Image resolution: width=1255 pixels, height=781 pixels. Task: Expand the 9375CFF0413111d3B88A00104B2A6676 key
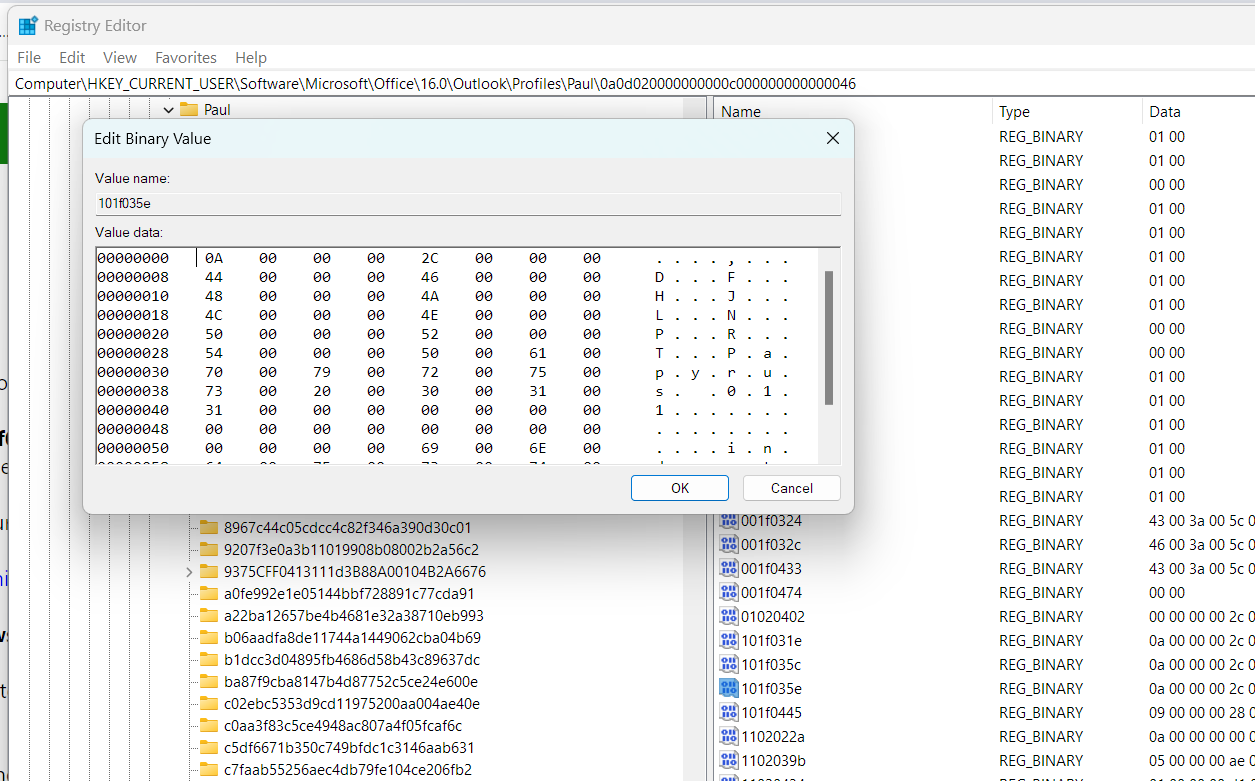tap(189, 572)
